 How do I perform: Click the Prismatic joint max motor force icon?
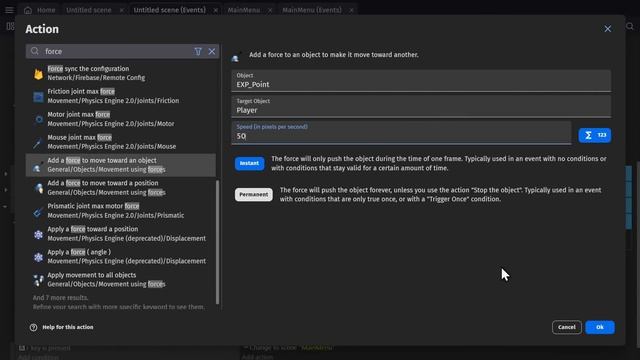pyautogui.click(x=38, y=211)
